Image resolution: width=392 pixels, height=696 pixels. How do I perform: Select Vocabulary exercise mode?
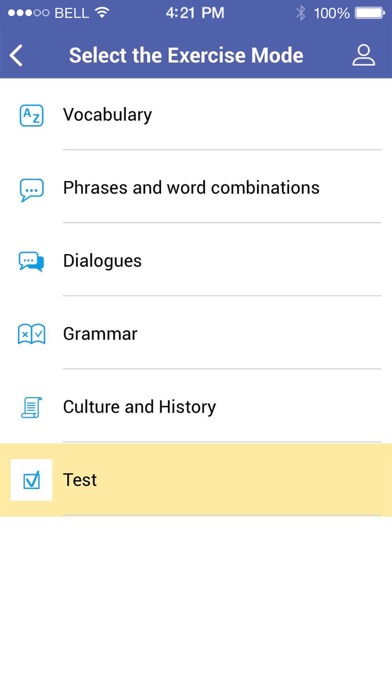click(196, 115)
